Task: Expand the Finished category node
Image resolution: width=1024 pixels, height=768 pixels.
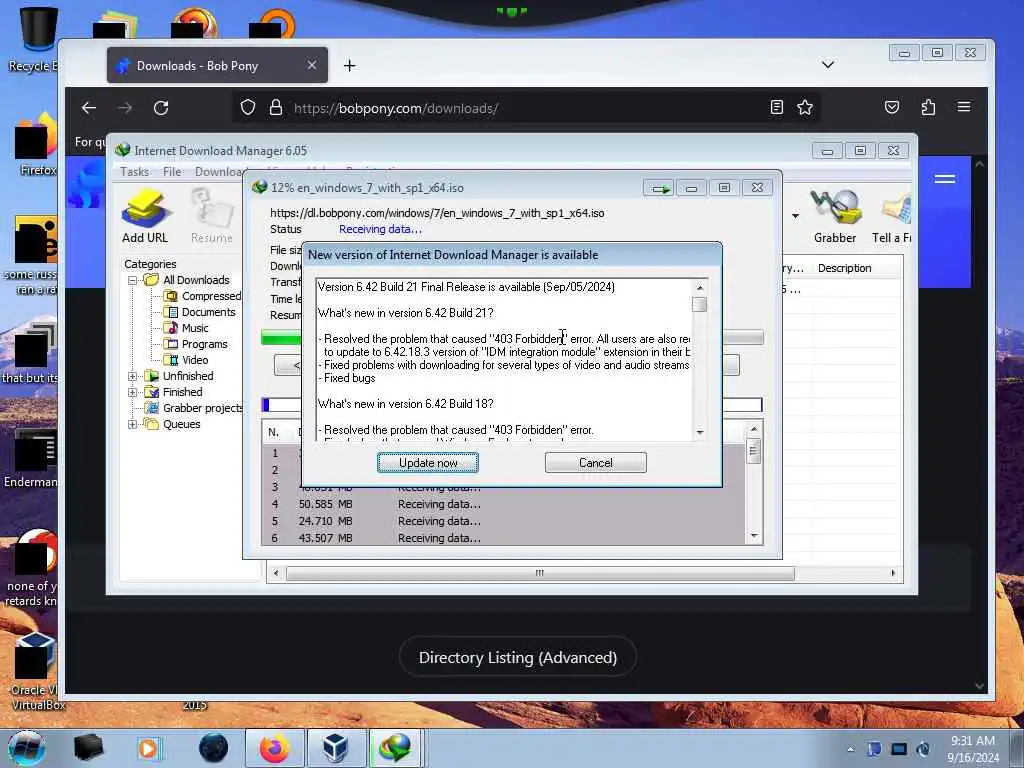Action: 133,392
